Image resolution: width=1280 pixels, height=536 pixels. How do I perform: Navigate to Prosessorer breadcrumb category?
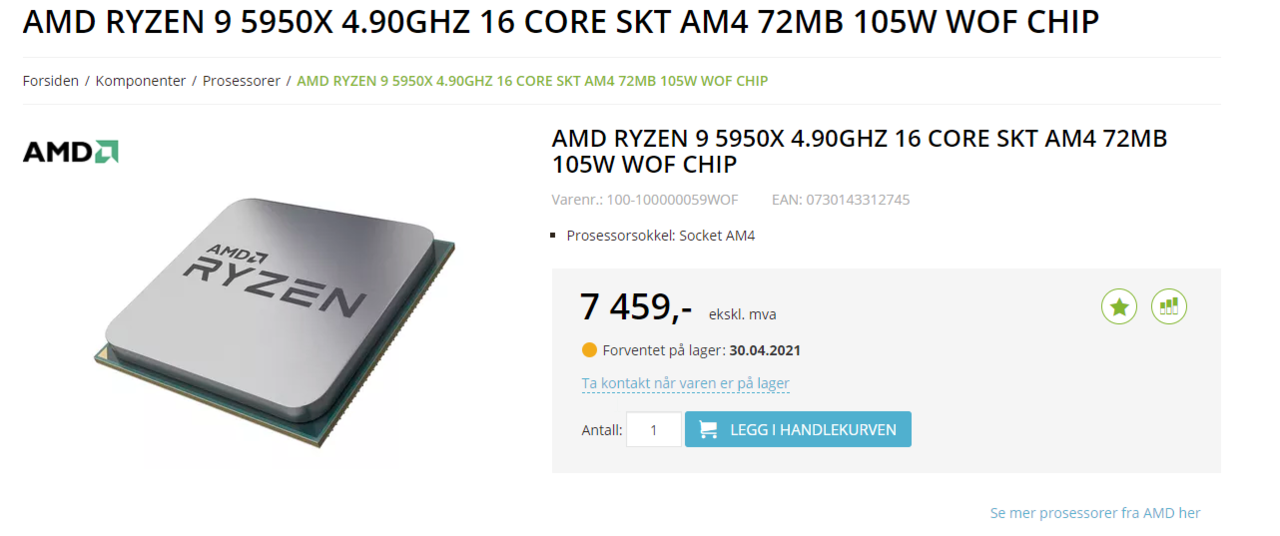point(242,81)
